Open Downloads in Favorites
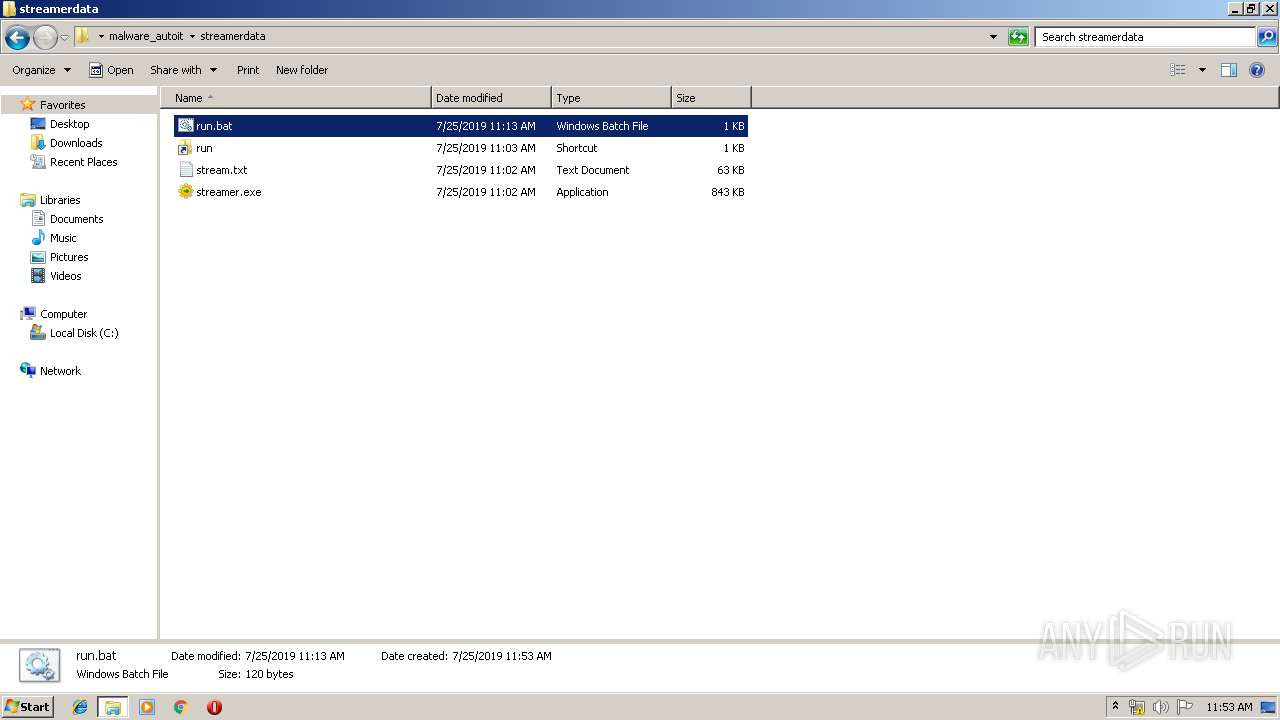Image resolution: width=1280 pixels, height=720 pixels. coord(76,143)
